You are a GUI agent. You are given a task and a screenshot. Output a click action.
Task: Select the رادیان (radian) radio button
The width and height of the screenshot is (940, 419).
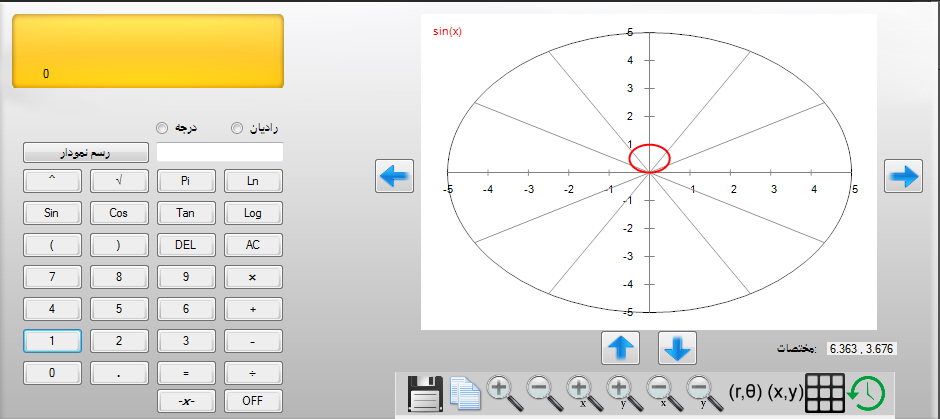coord(237,128)
